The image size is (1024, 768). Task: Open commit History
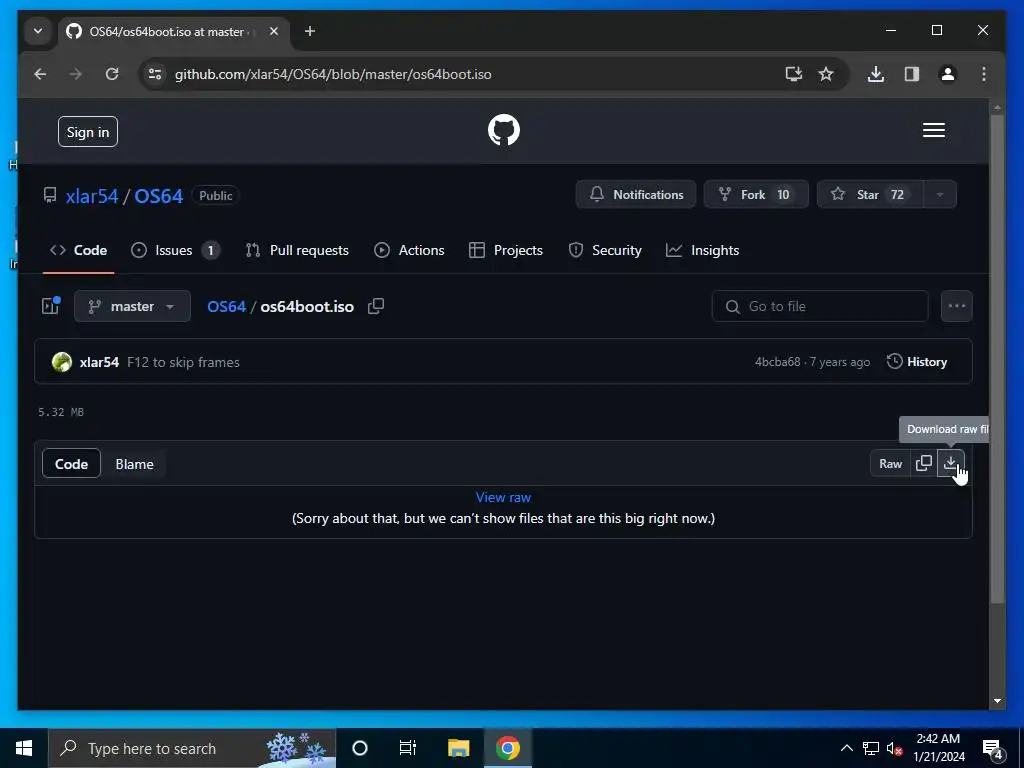pyautogui.click(x=916, y=361)
